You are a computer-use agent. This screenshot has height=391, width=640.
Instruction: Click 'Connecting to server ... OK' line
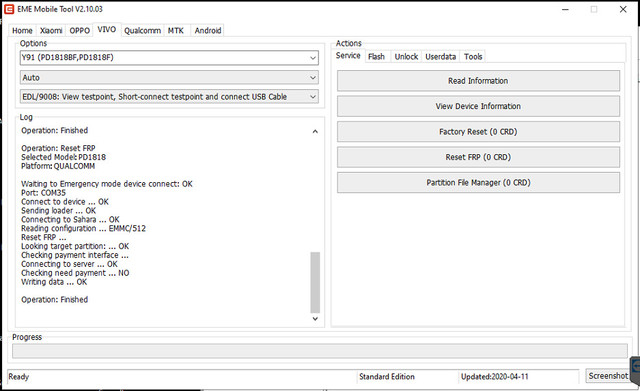click(69, 264)
